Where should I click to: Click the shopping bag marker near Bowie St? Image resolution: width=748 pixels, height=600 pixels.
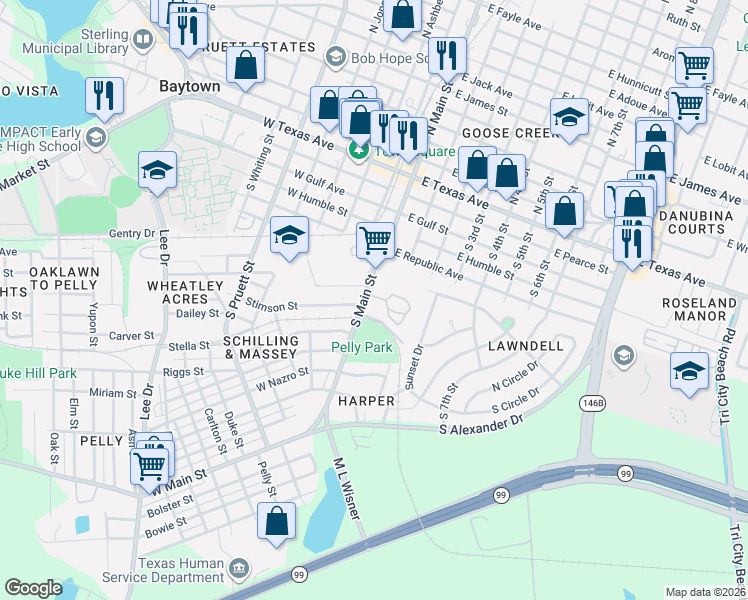(277, 522)
